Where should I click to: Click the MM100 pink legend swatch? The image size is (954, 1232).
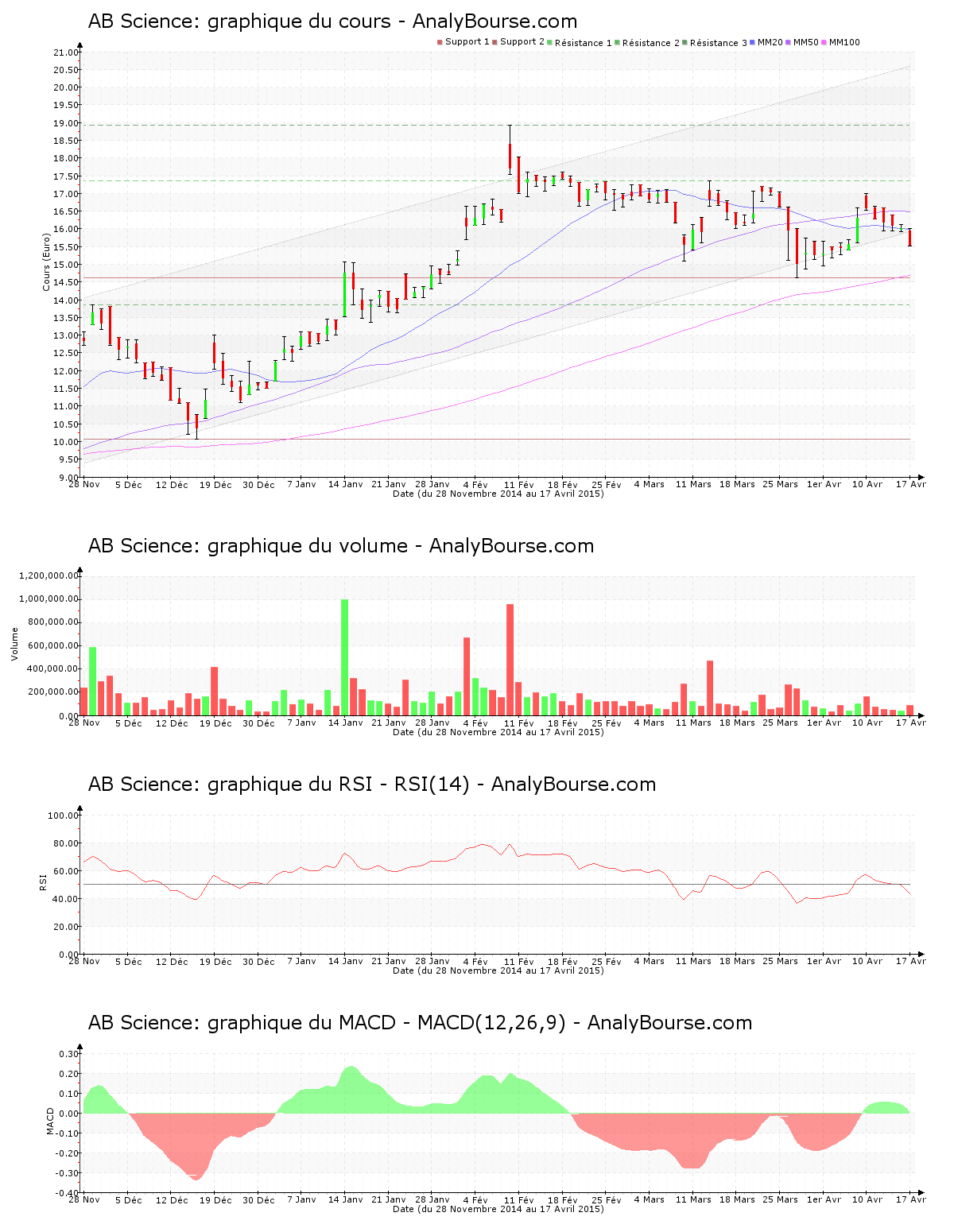pos(824,42)
